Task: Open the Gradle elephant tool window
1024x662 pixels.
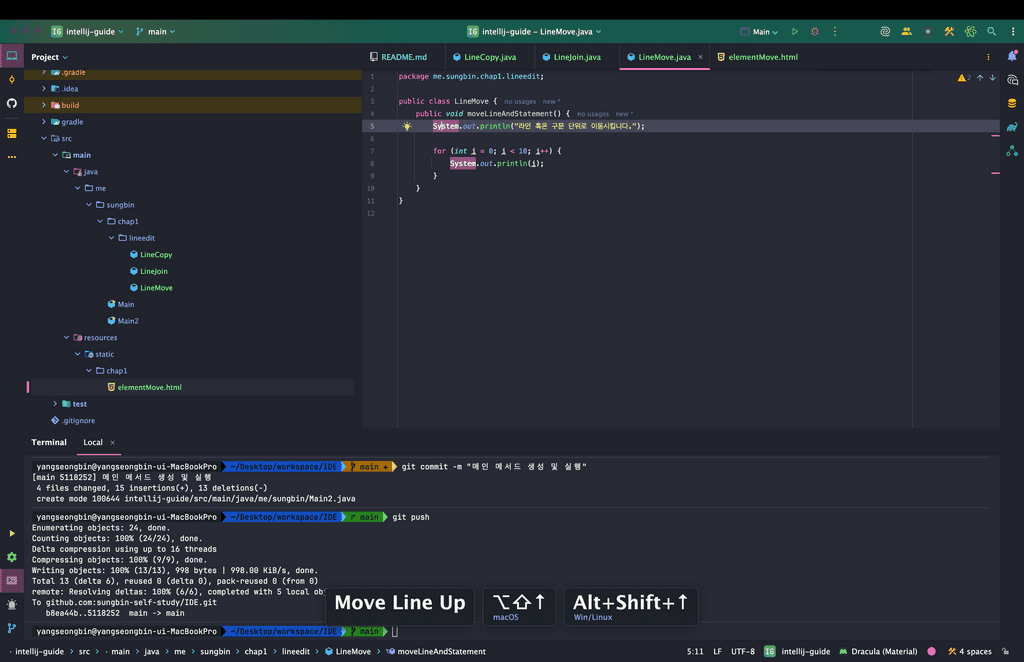Action: tap(1012, 127)
